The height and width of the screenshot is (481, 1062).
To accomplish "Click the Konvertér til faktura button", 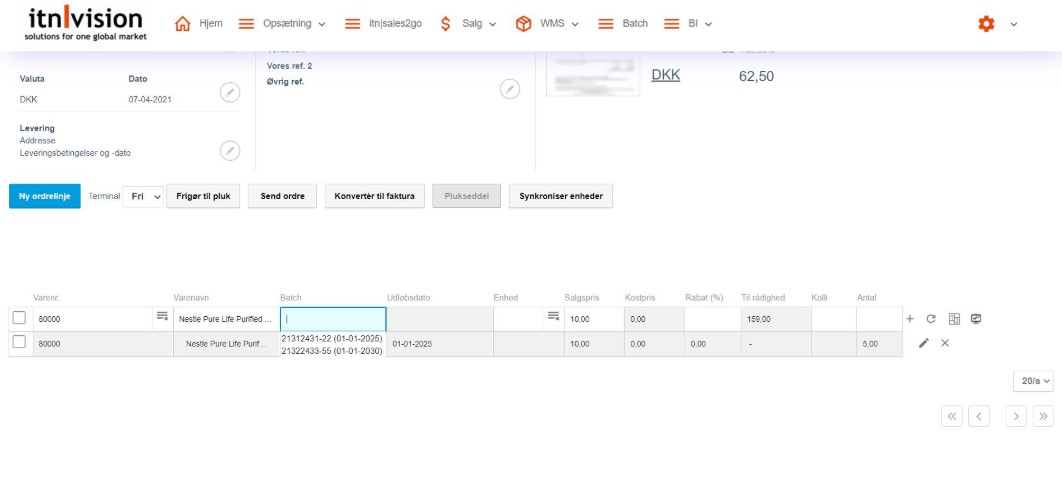I will (x=375, y=196).
